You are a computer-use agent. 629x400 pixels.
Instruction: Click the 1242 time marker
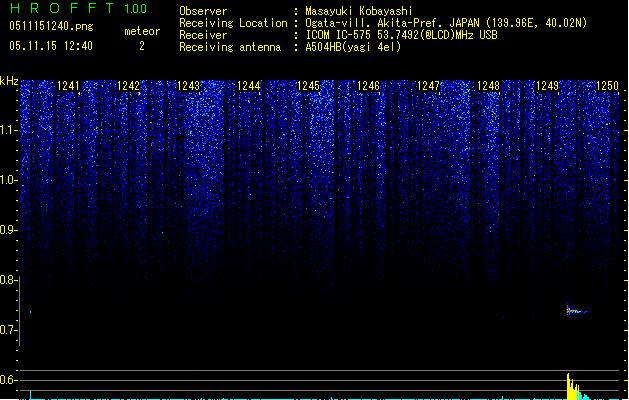point(128,86)
